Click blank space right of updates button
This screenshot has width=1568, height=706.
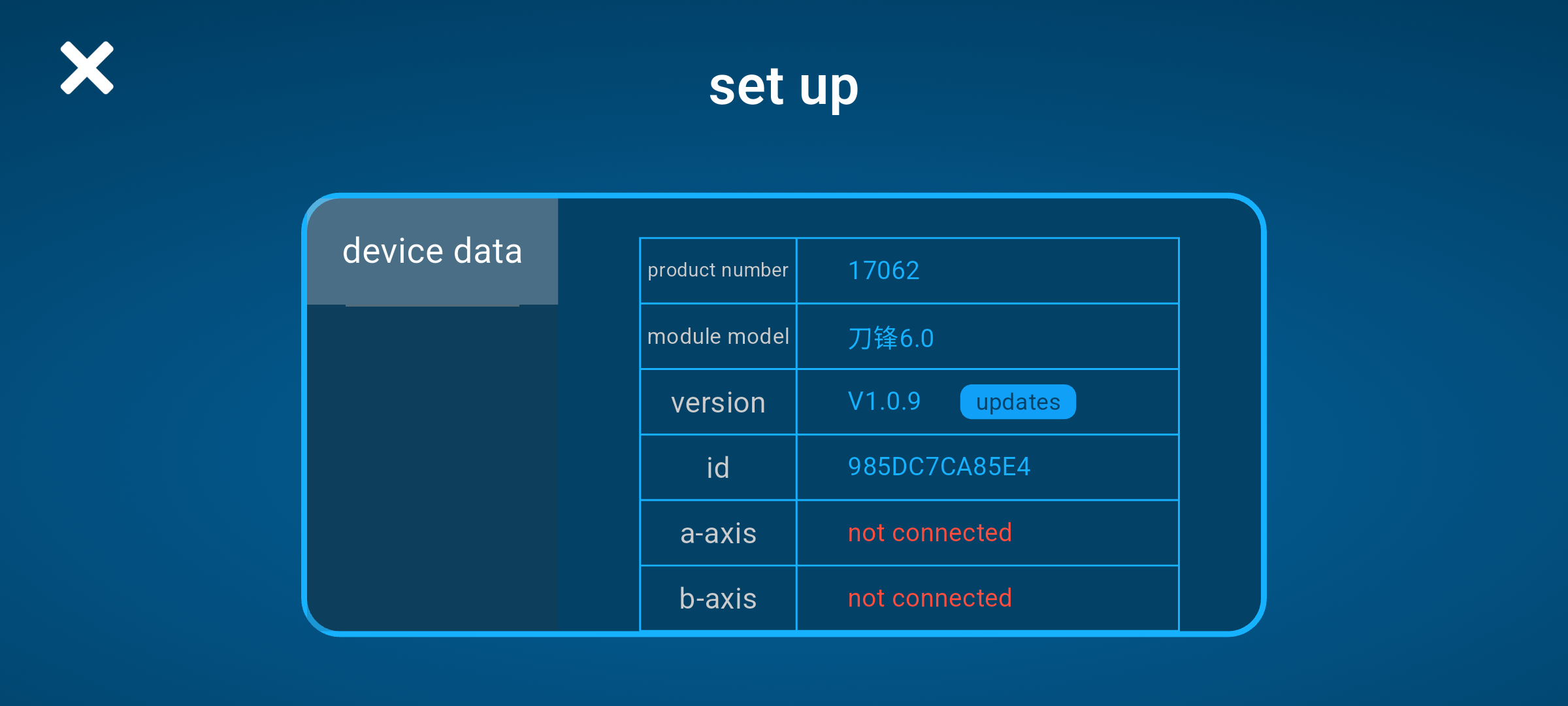(1126, 402)
